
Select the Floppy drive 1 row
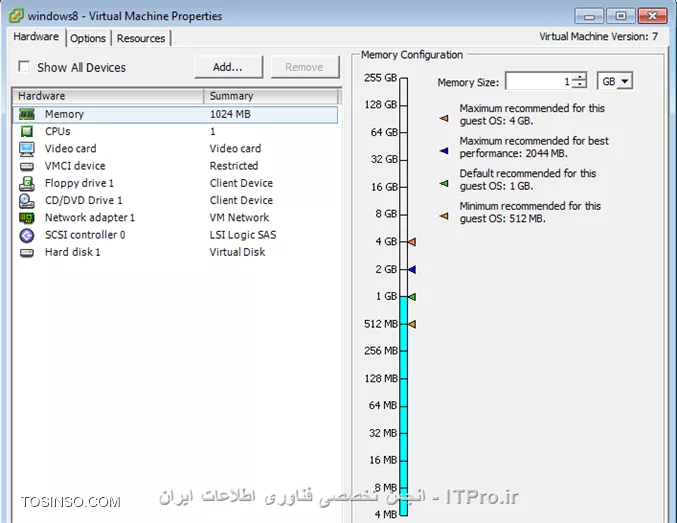[x=175, y=183]
